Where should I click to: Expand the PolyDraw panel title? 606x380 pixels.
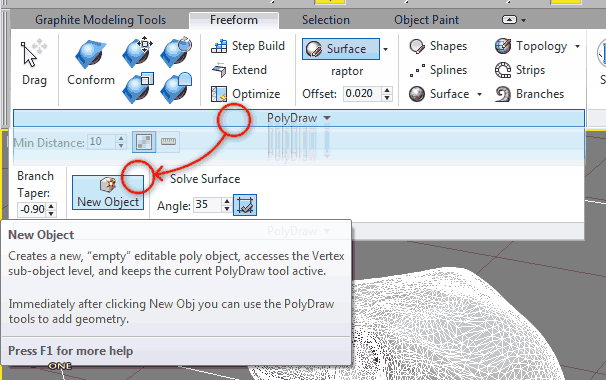pos(299,118)
